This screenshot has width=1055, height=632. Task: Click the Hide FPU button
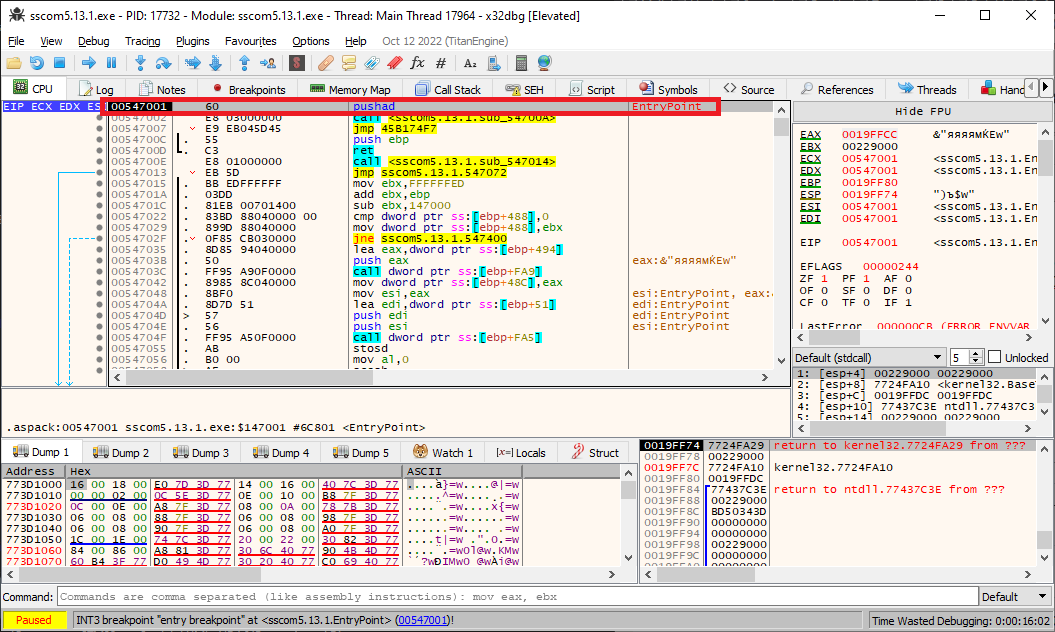click(x=922, y=111)
